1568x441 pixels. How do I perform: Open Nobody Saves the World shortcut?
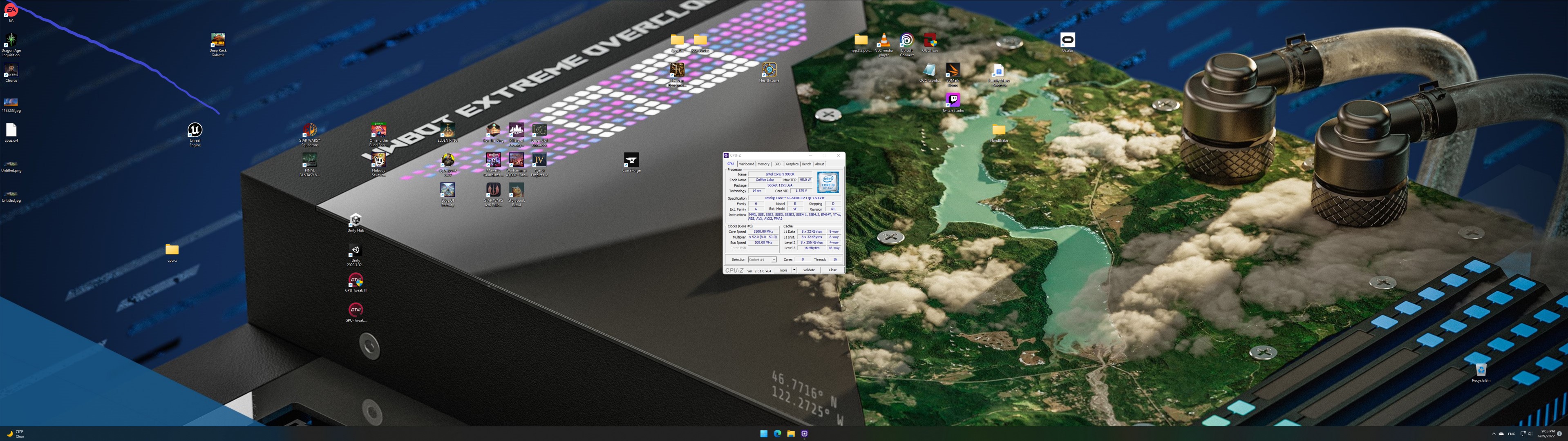[378, 165]
